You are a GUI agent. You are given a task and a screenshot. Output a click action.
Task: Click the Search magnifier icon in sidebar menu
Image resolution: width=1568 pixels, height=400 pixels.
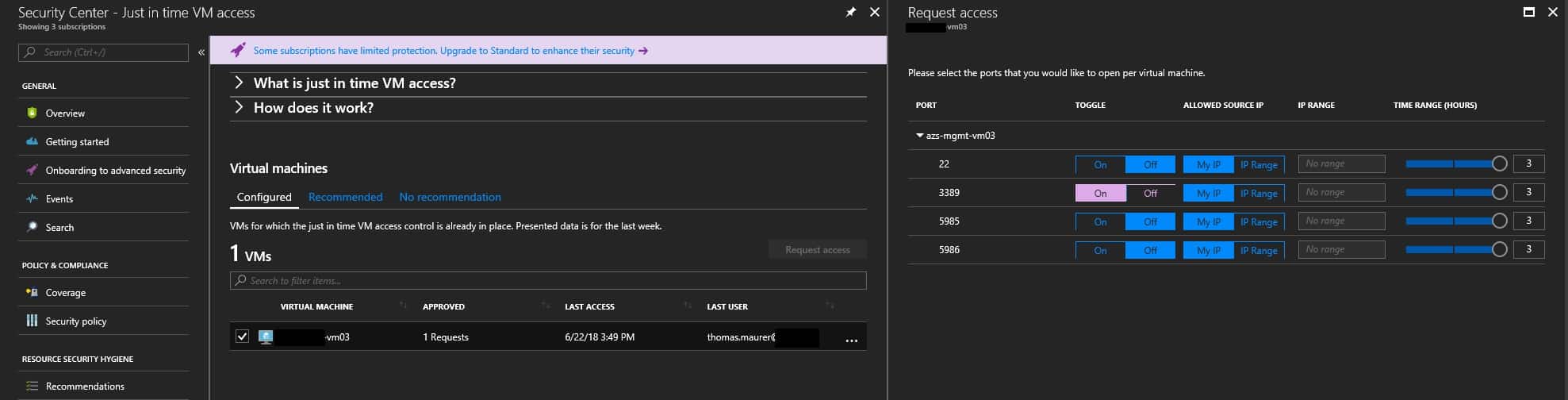32,227
